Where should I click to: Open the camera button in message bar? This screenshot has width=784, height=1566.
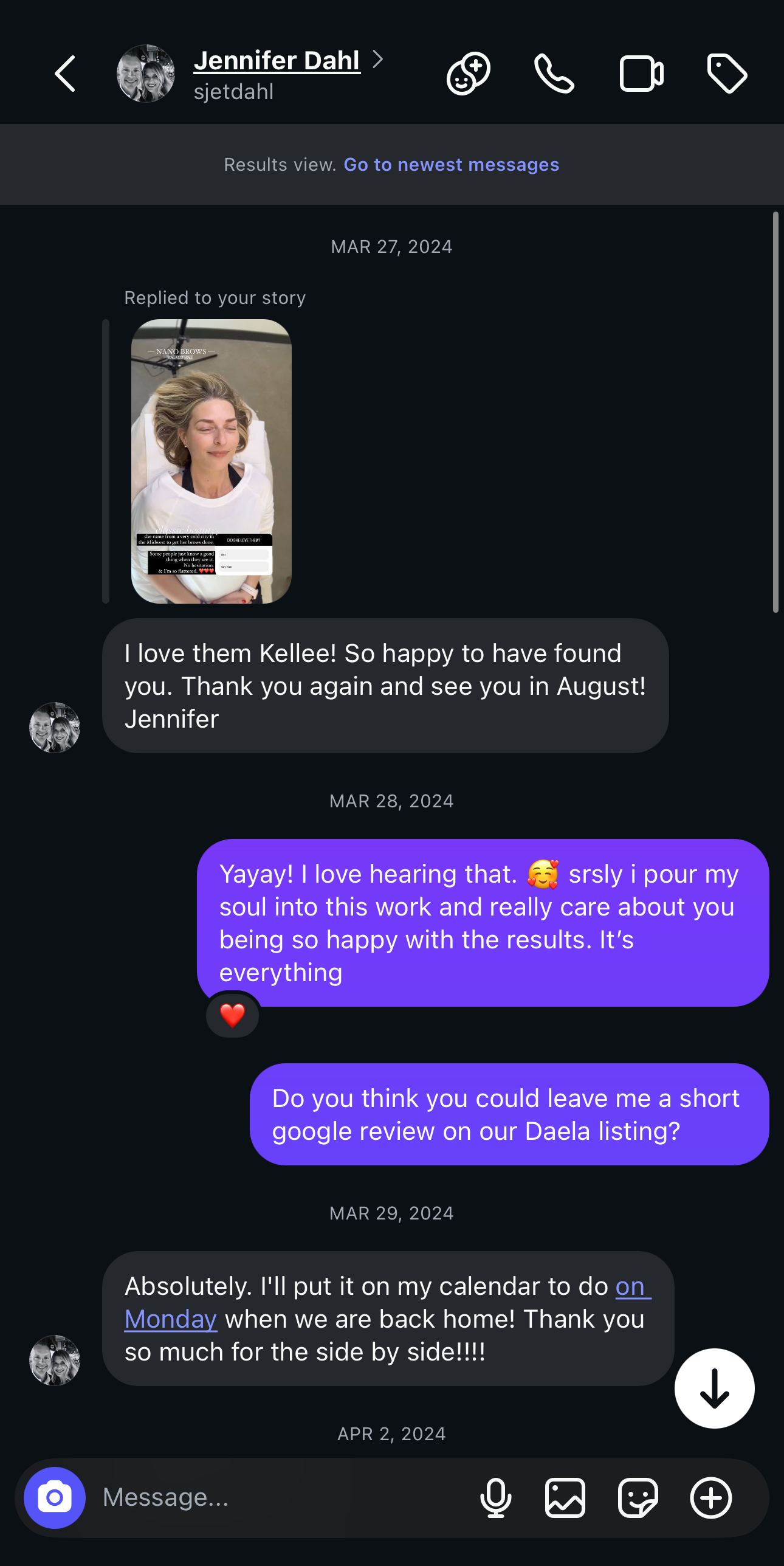(55, 1498)
